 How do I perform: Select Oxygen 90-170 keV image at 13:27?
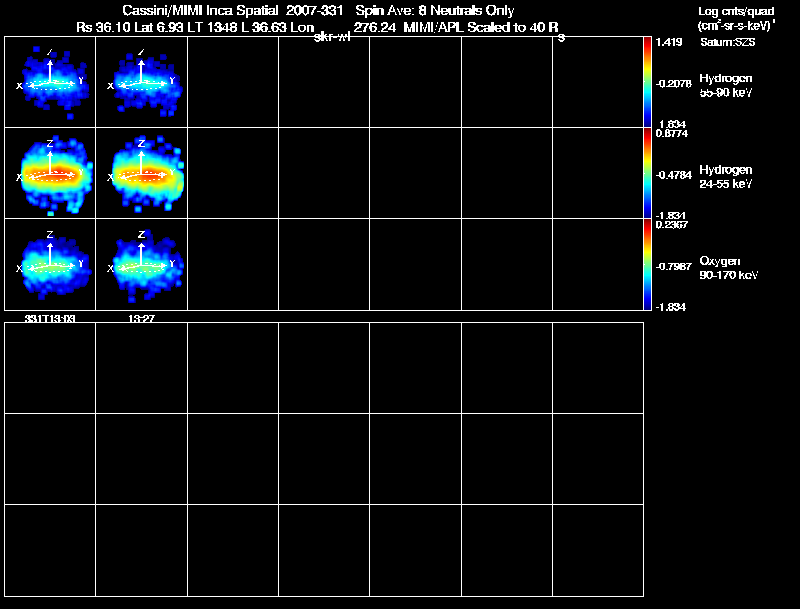point(141,264)
